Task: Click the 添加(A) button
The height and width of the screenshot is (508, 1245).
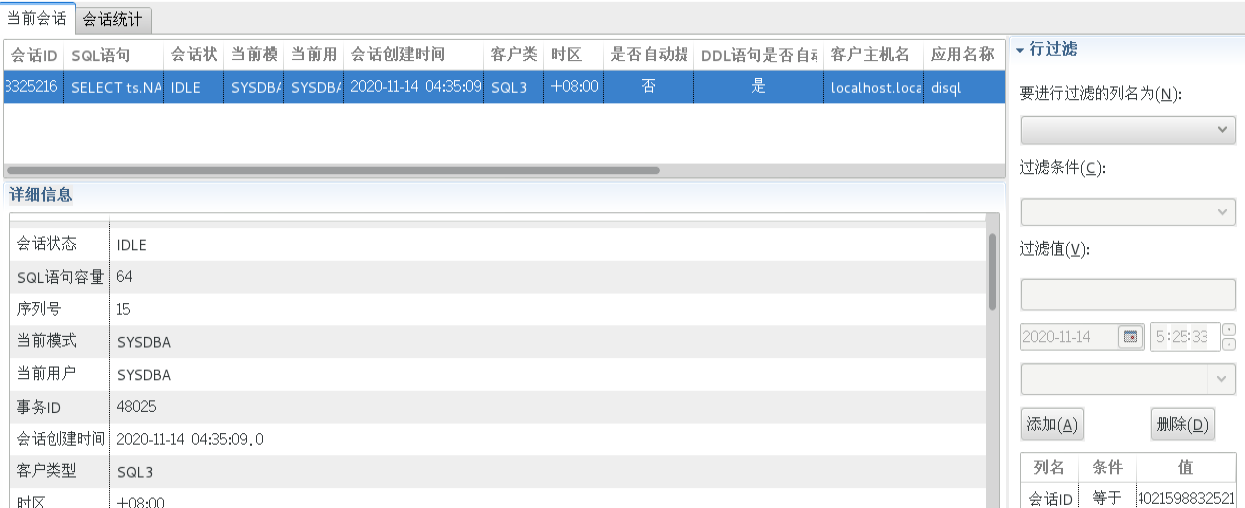Action: [1052, 424]
